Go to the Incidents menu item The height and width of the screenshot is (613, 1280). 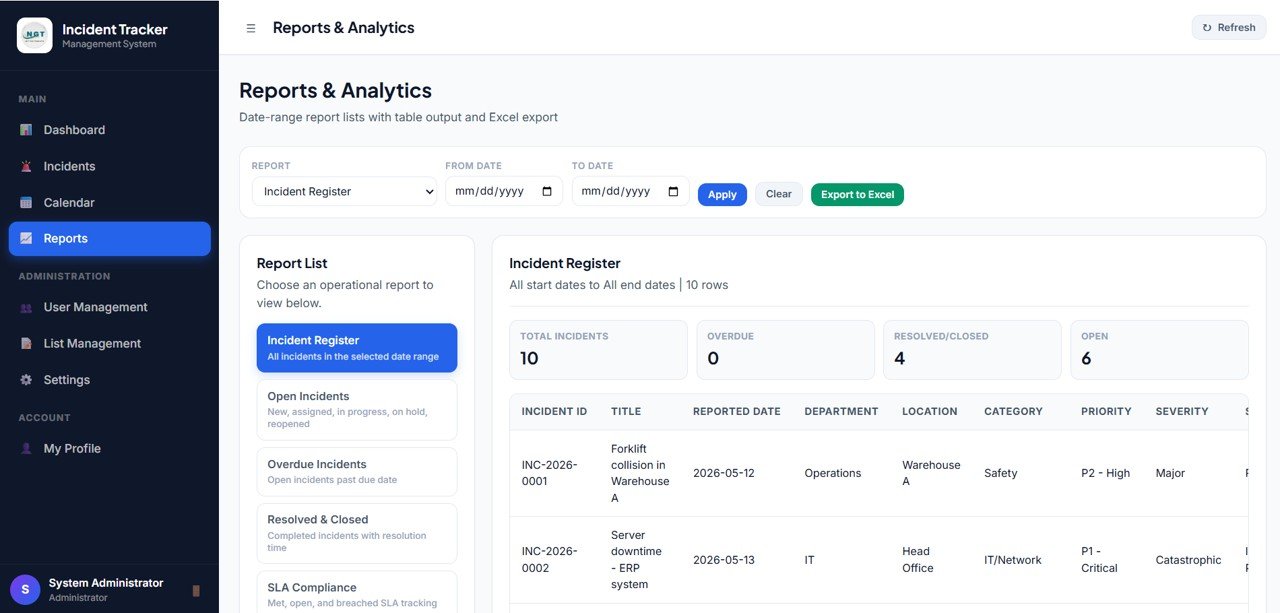point(110,166)
